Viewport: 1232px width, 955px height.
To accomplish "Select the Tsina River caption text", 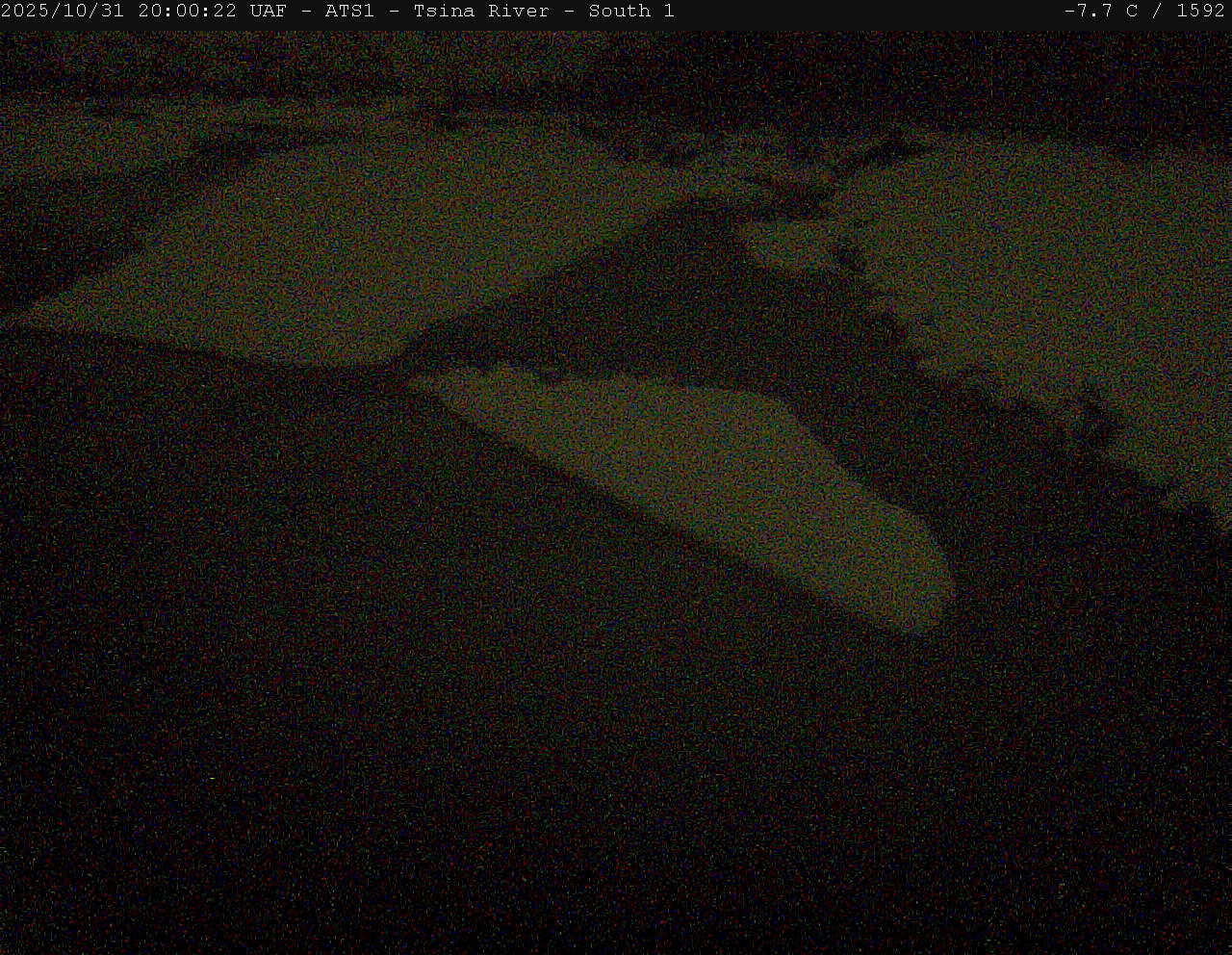I will point(481,12).
